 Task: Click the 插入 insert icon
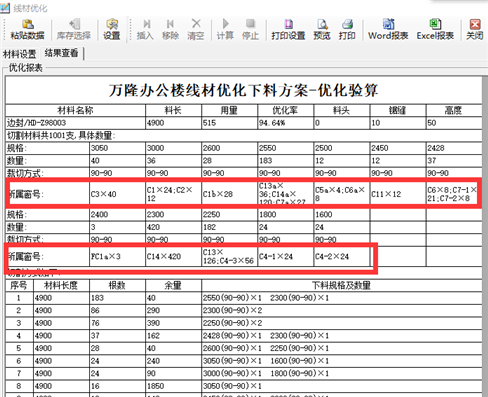click(145, 29)
